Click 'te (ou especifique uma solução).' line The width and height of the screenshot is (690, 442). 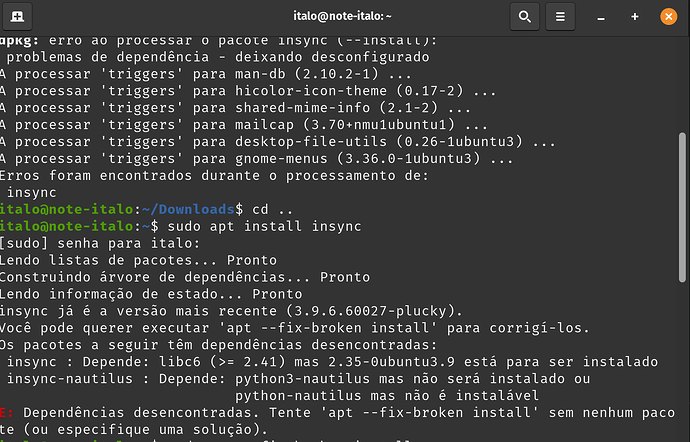coord(134,429)
